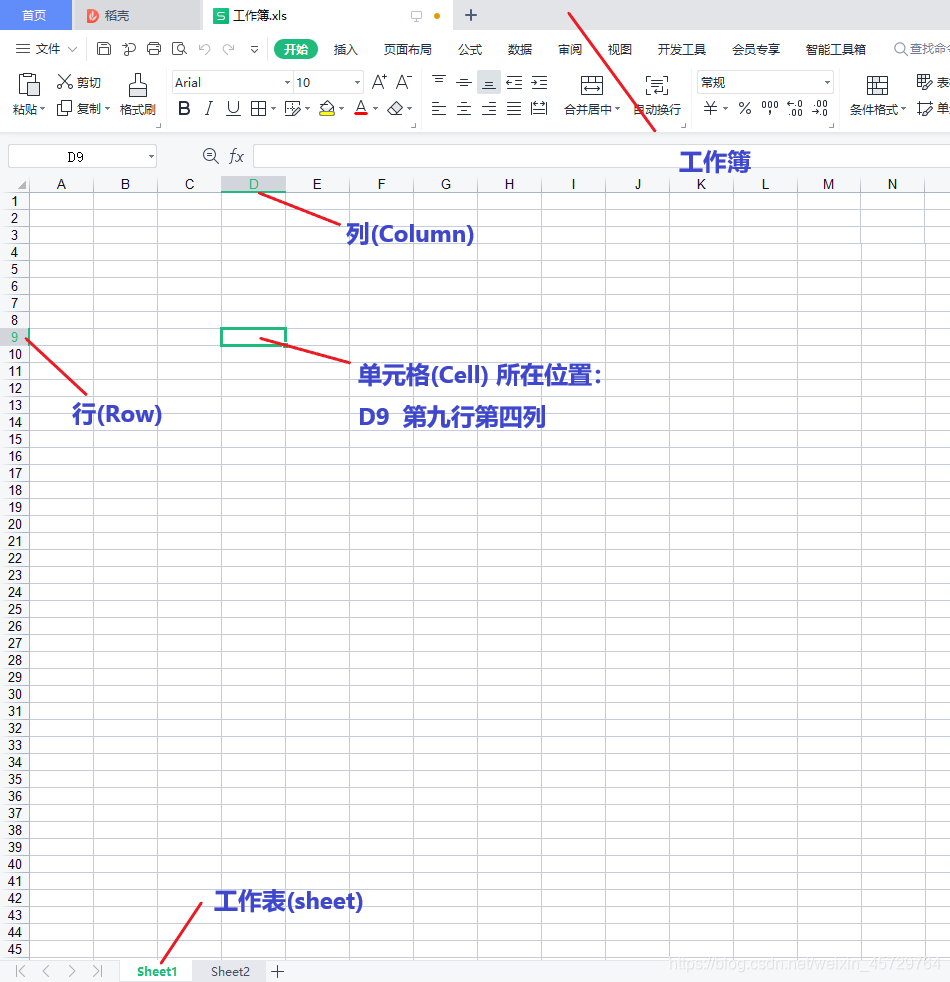Open the number format 常规 dropdown
This screenshot has width=950, height=982.
pyautogui.click(x=827, y=83)
